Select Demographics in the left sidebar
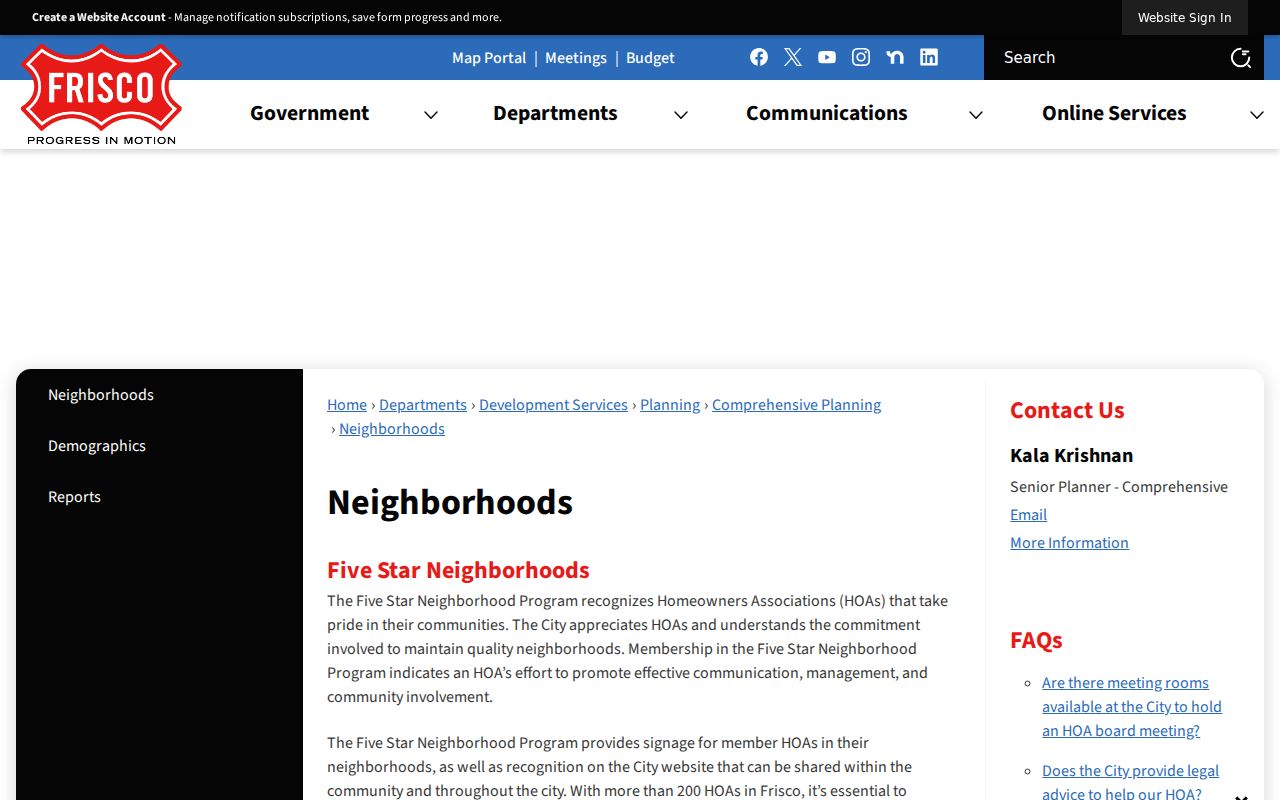Screen dimensions: 1280x800 (97, 446)
